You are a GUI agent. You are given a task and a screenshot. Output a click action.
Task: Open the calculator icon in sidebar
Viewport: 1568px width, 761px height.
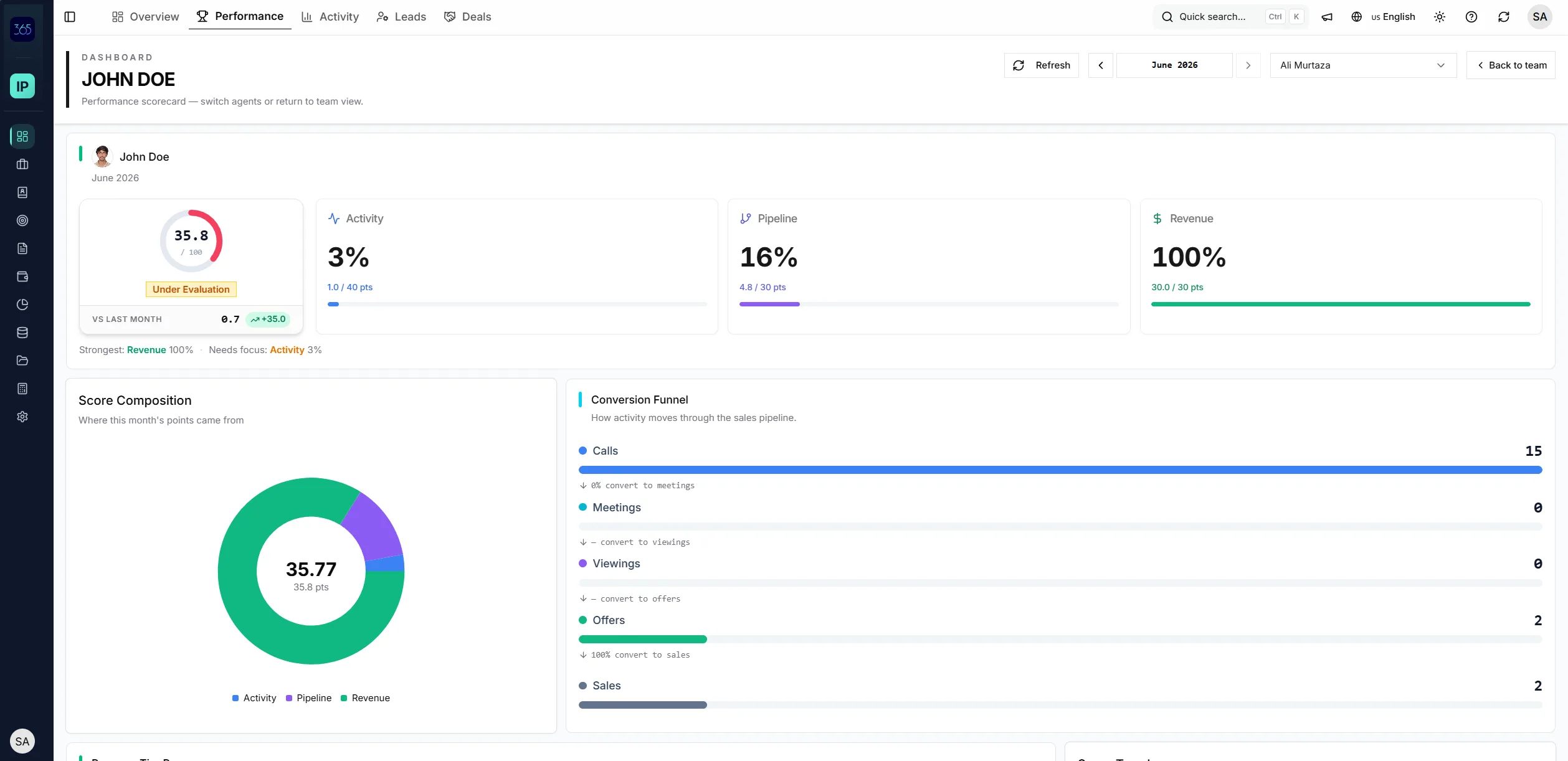[22, 389]
